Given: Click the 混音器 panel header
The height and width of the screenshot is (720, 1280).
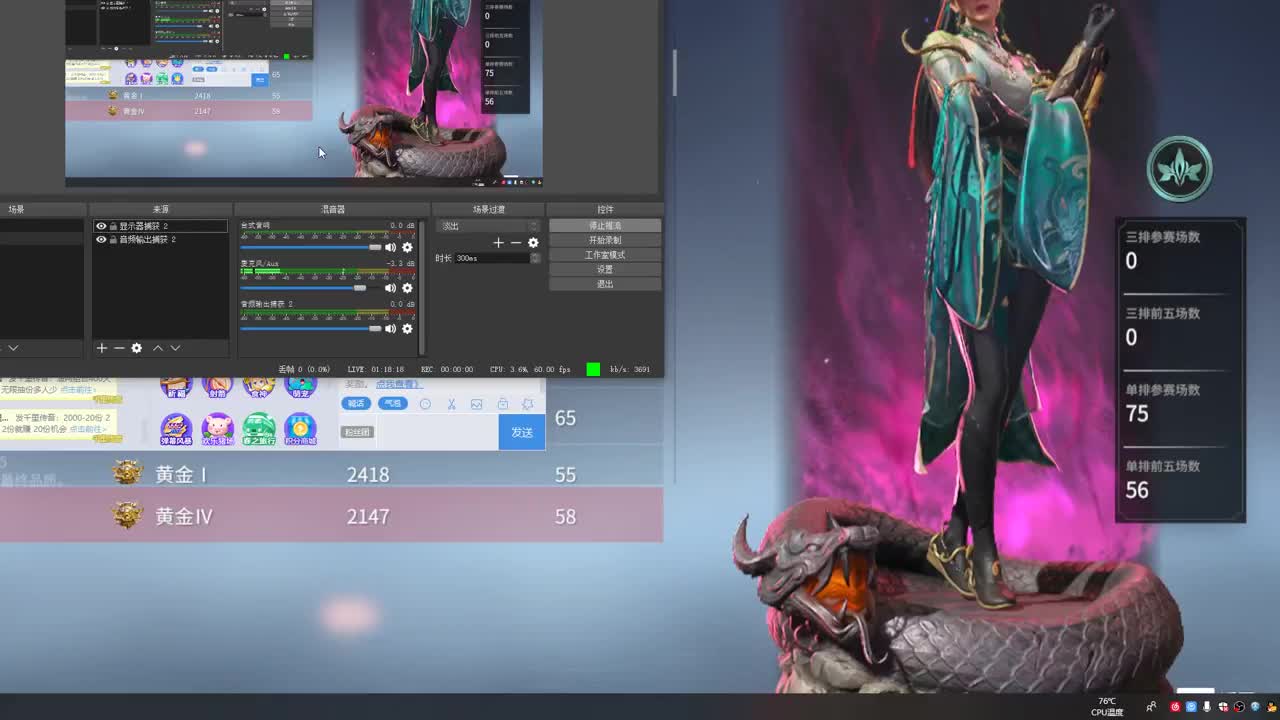Looking at the screenshot, I should pos(332,209).
